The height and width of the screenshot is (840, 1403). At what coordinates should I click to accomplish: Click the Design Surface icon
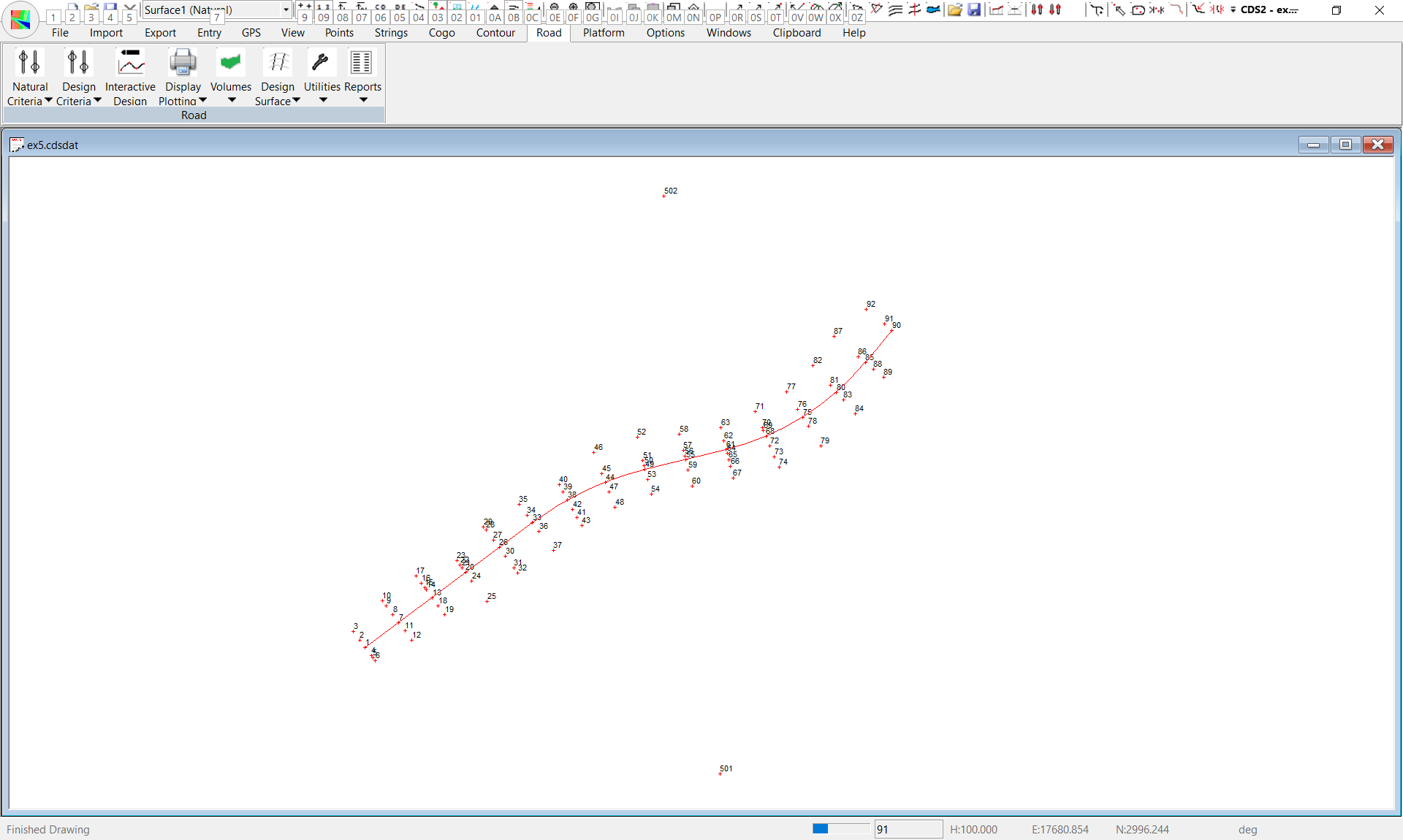278,63
